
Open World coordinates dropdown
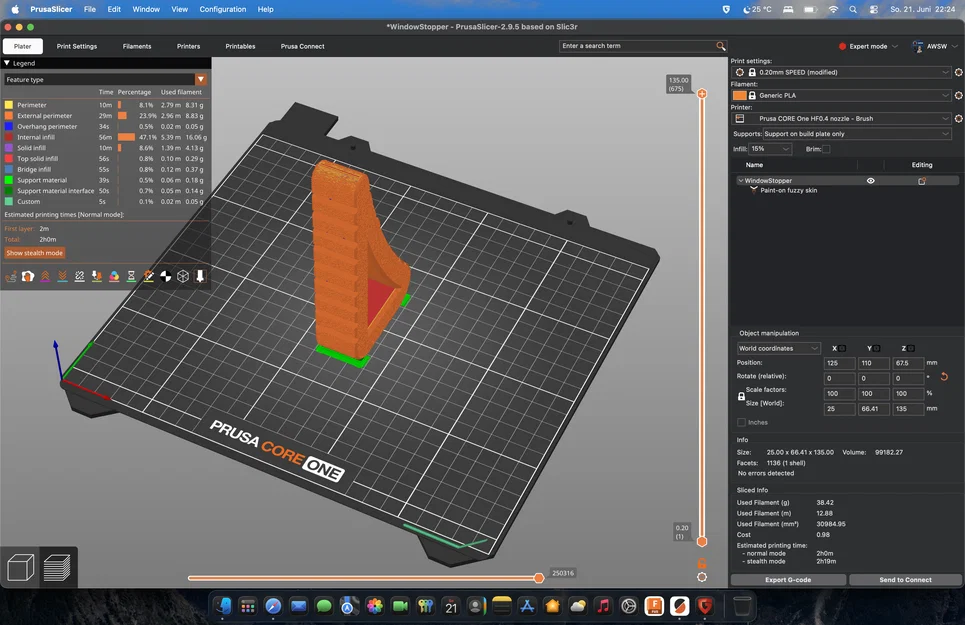point(779,348)
